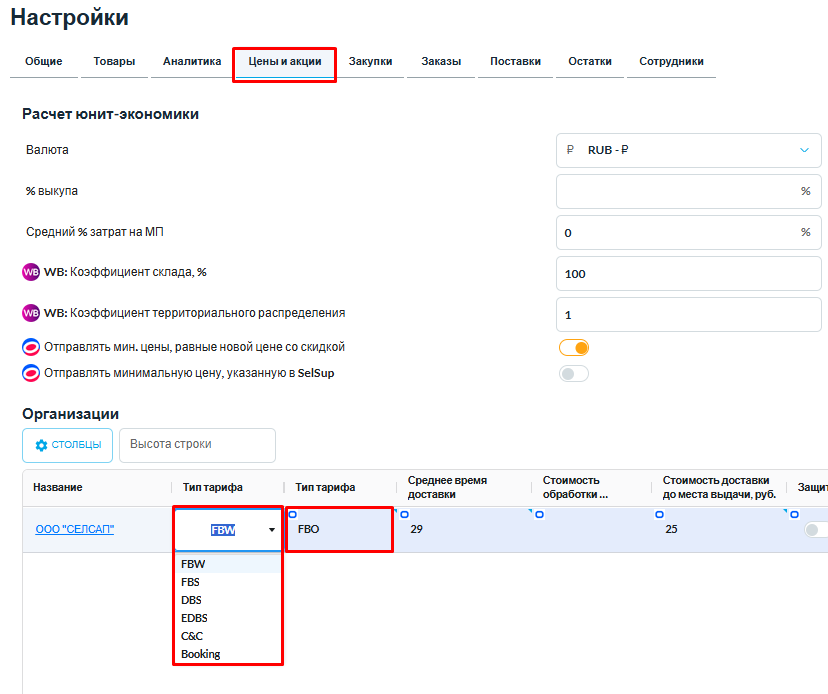Toggle the switch in the ООО СЕЛСАП row
The height and width of the screenshot is (694, 828).
(x=815, y=530)
